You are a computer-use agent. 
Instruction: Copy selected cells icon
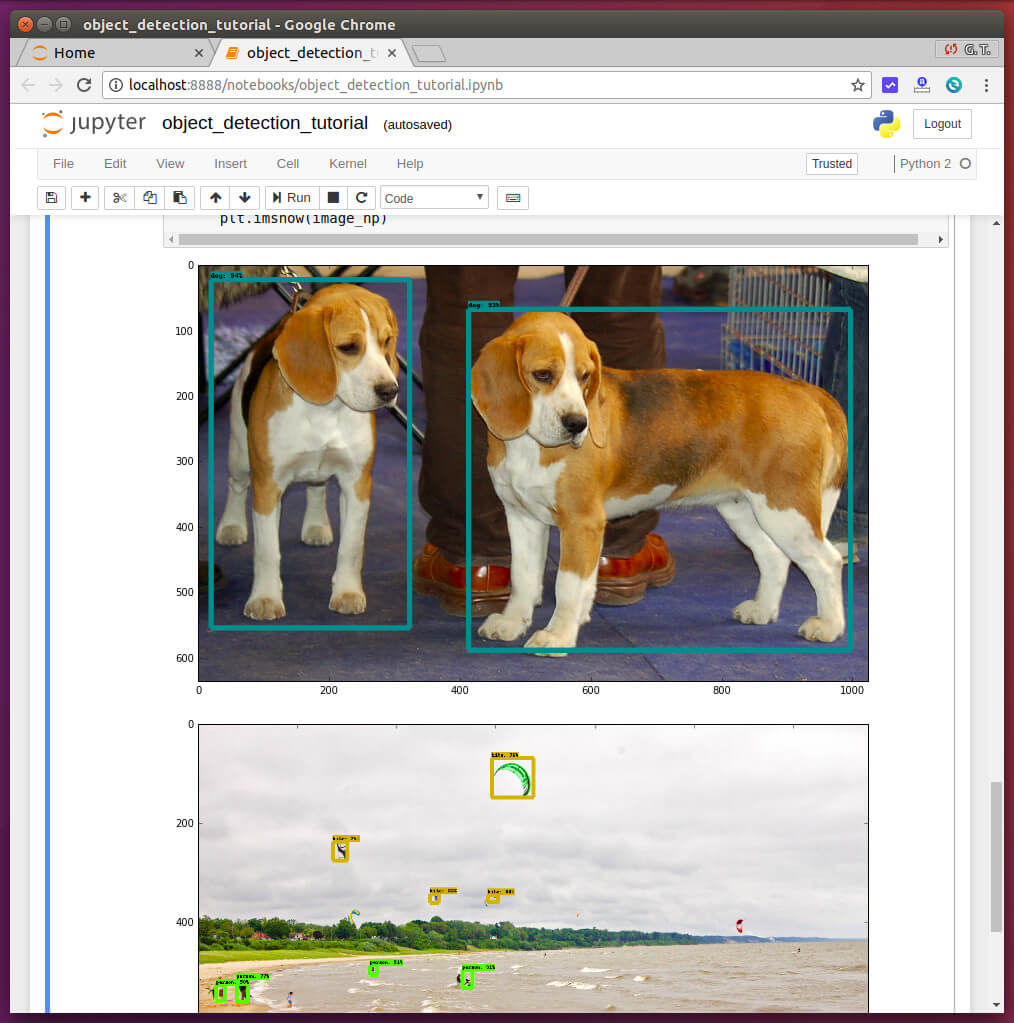coord(149,198)
